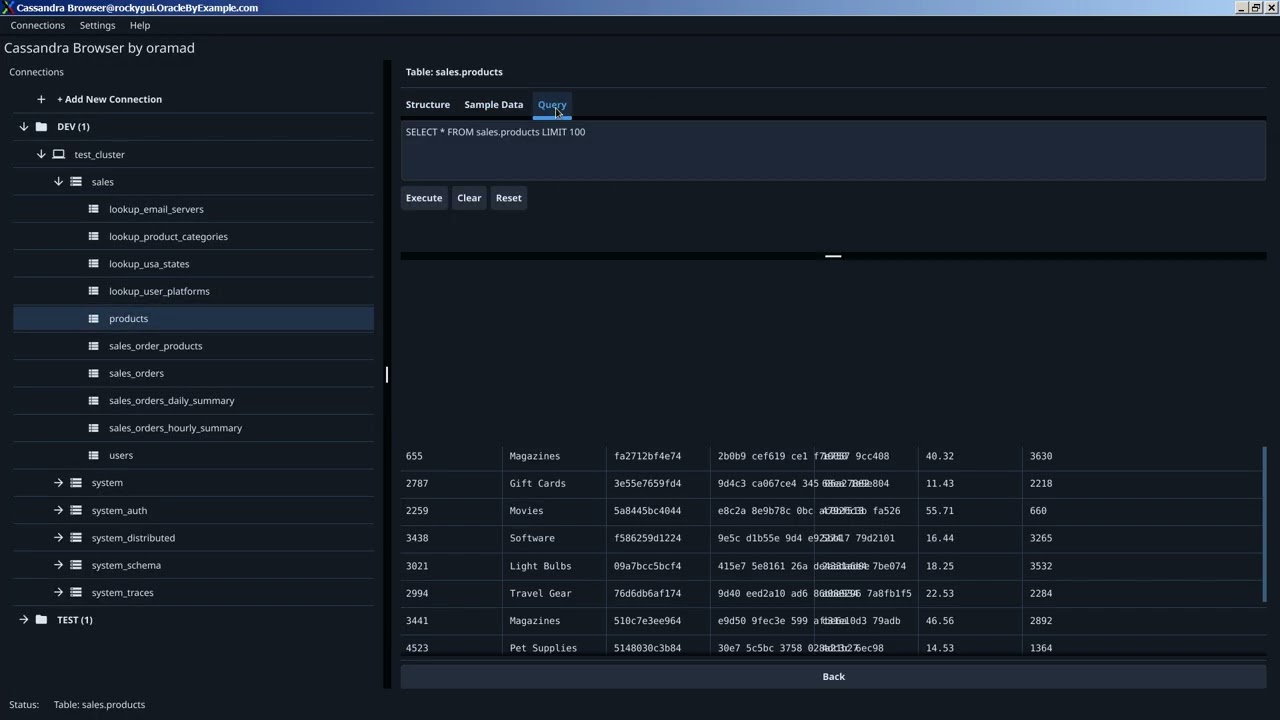Screen dimensions: 1280x720
Task: Open the Settings menu
Action: [x=97, y=25]
